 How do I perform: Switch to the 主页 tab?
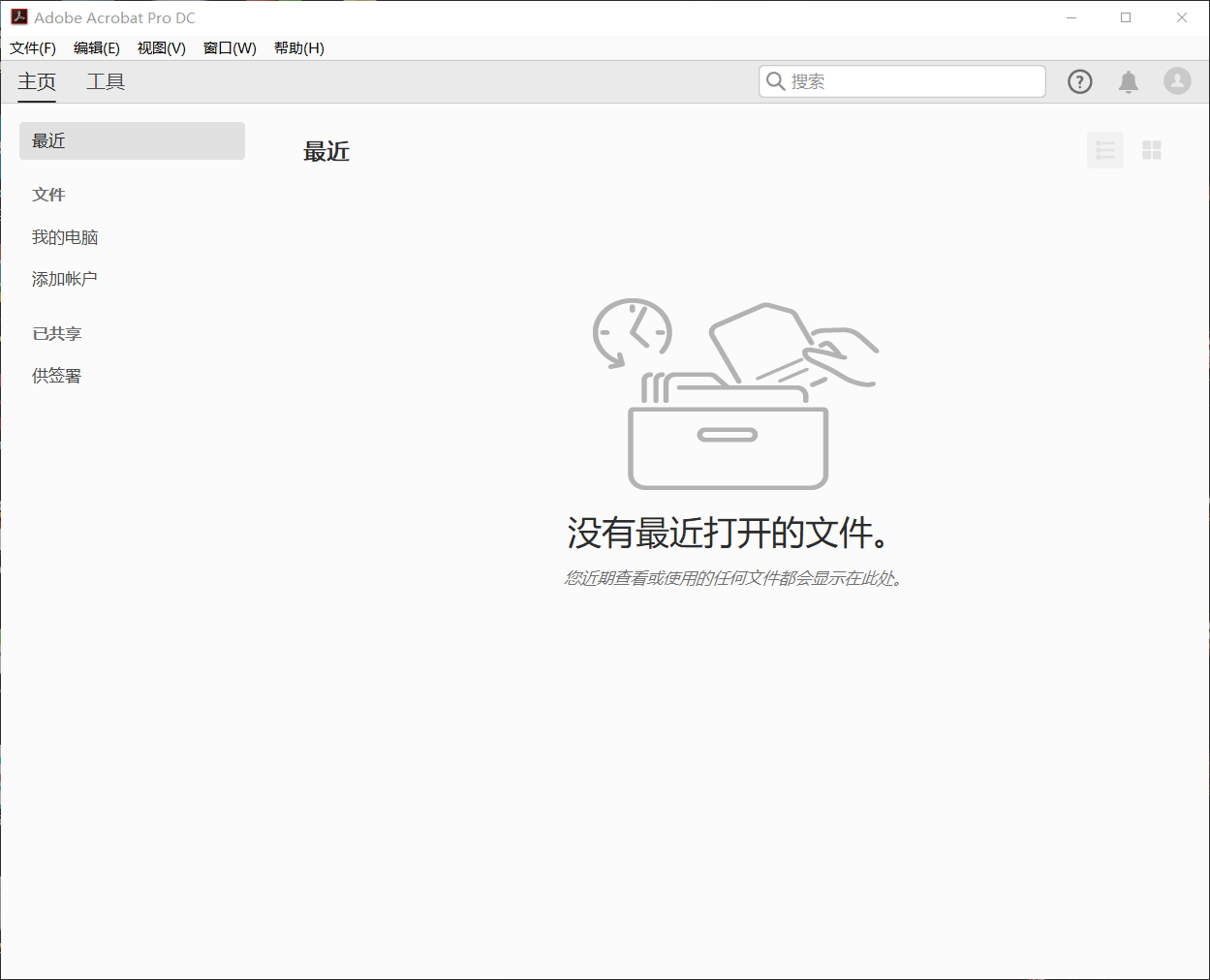coord(37,82)
